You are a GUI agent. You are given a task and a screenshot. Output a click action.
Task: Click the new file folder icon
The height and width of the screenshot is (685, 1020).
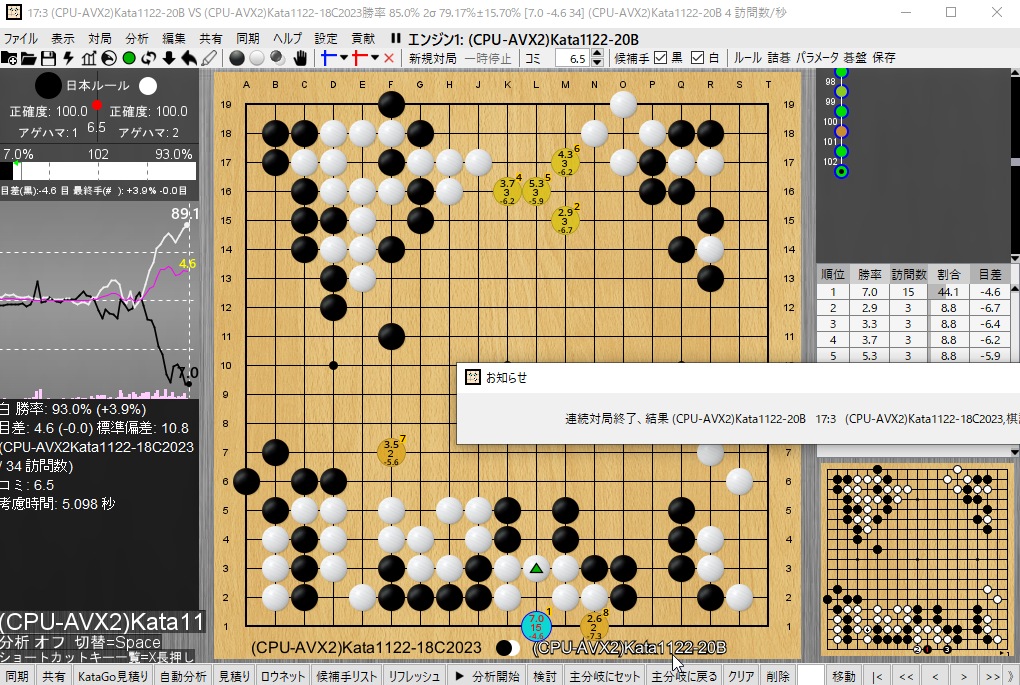coord(9,59)
